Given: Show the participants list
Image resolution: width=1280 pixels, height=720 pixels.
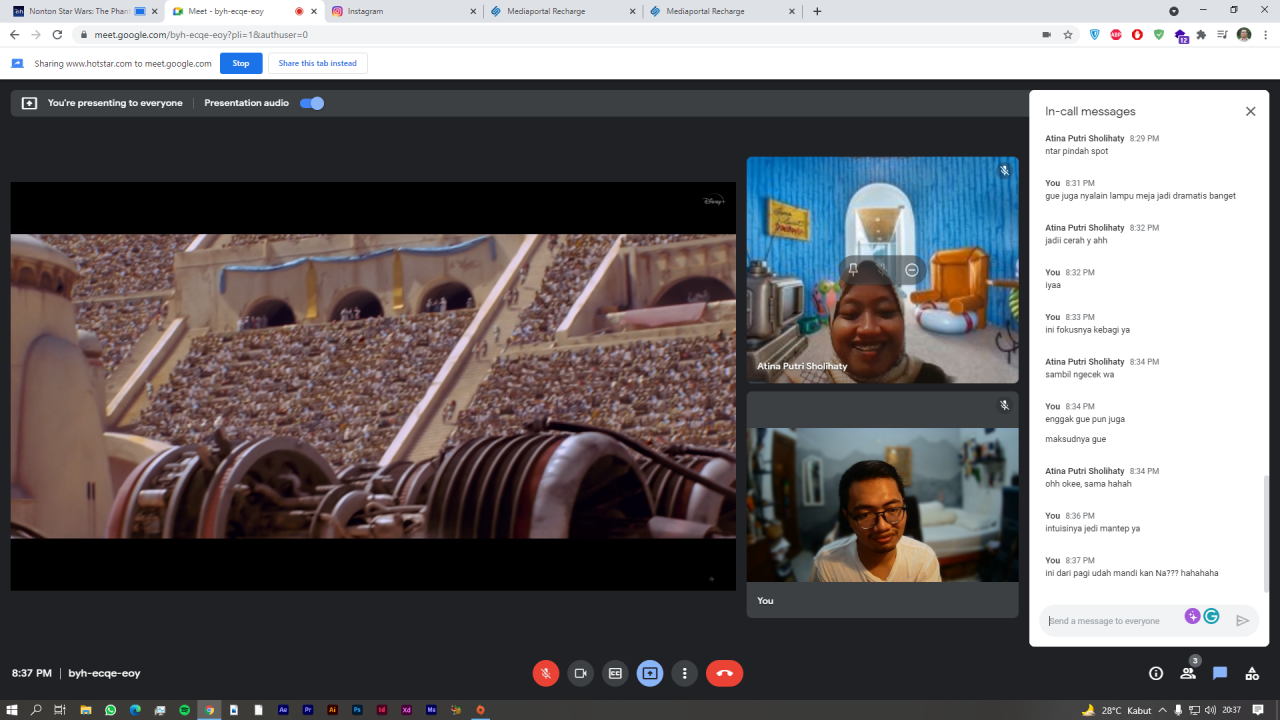Looking at the screenshot, I should 1188,673.
